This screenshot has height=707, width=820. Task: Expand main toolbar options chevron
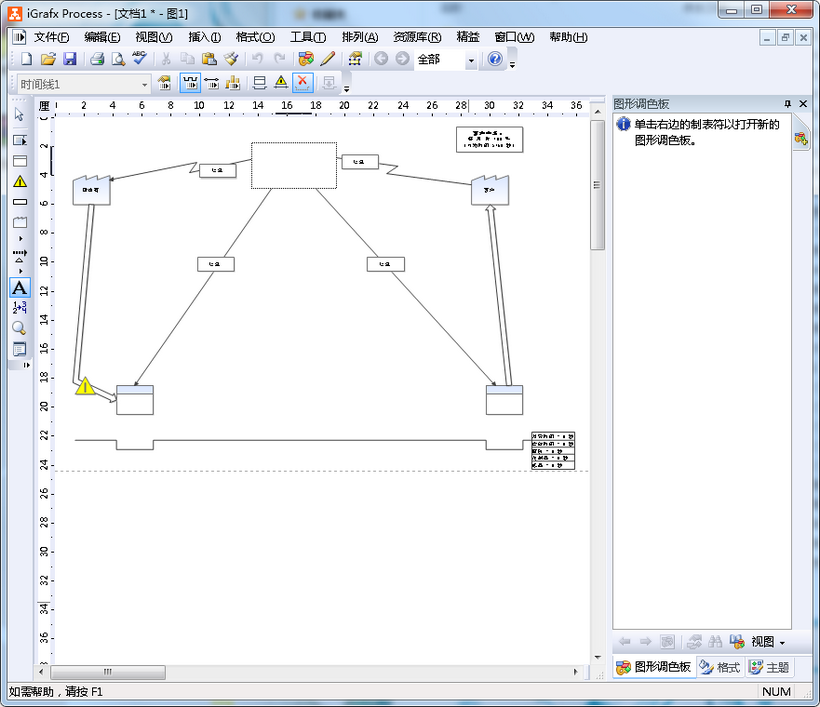(x=512, y=65)
